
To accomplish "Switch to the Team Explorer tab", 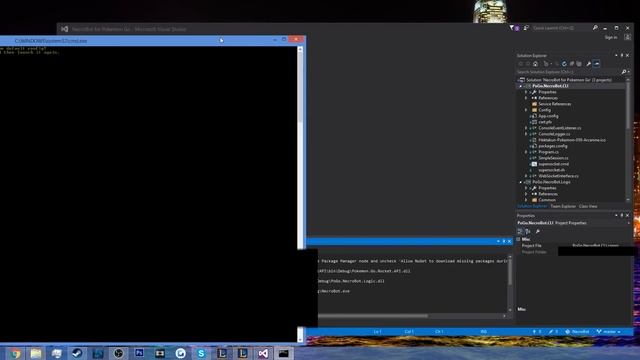I will pyautogui.click(x=563, y=207).
